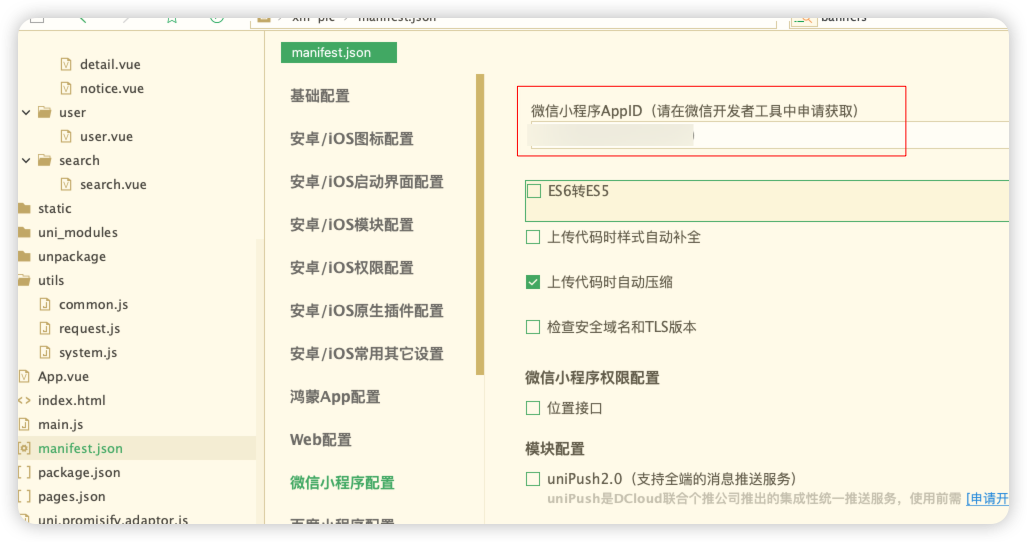Click the unpackage folder icon

tap(24, 256)
